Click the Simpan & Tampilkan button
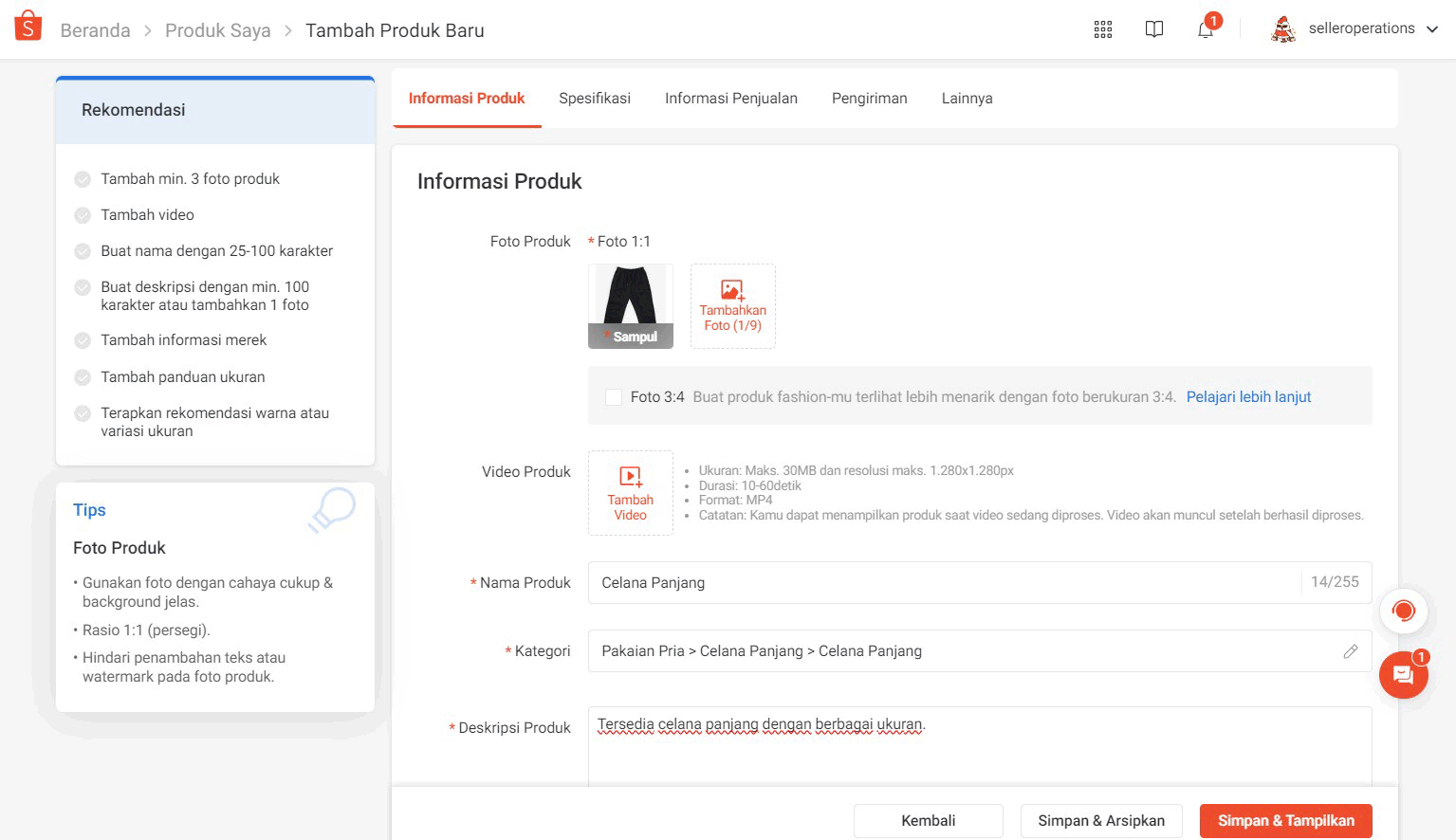 coord(1285,820)
